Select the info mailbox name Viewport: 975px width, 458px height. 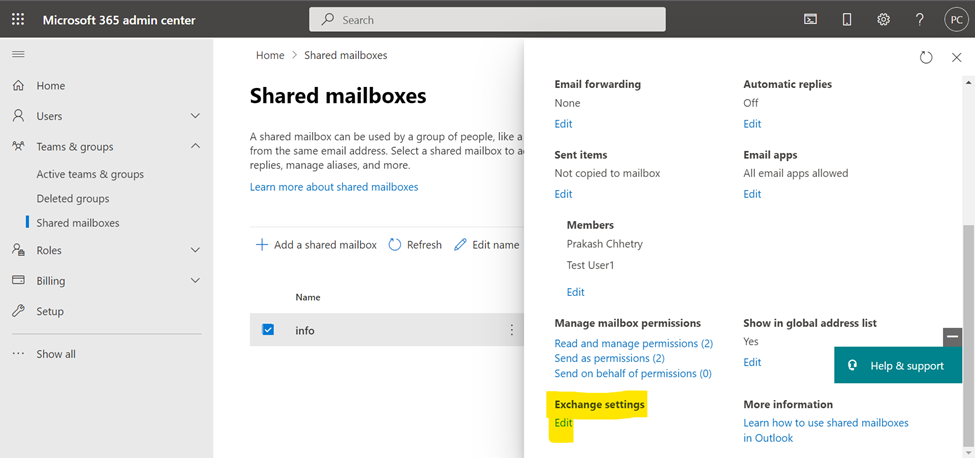[x=305, y=330]
